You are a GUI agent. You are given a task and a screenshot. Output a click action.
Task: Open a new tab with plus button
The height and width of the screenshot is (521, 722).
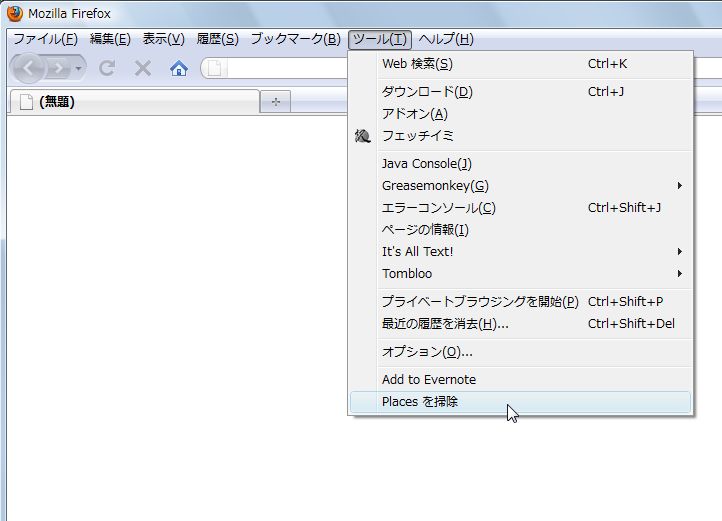[275, 102]
